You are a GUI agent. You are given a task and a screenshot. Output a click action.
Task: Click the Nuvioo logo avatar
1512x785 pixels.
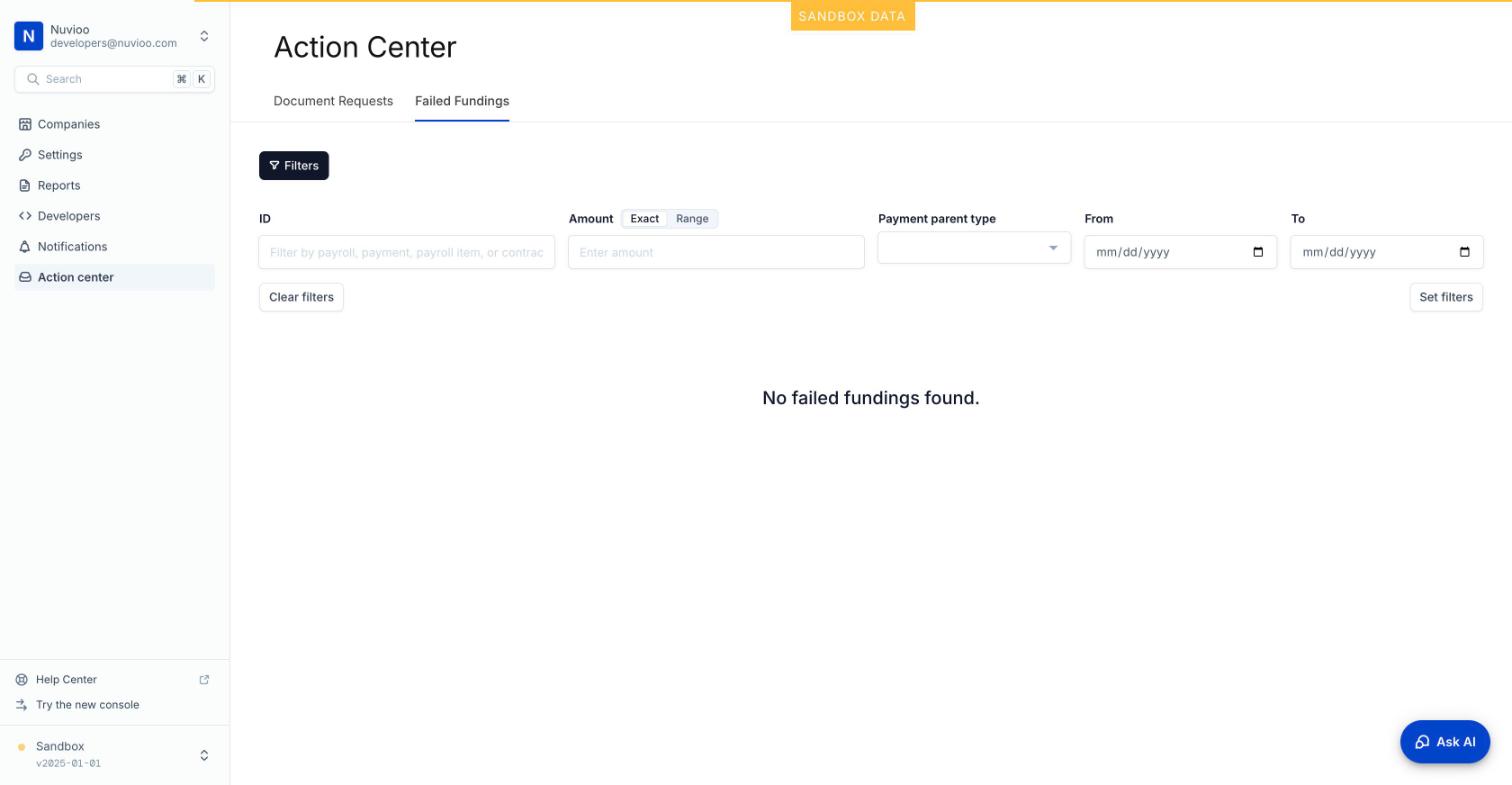[x=28, y=36]
